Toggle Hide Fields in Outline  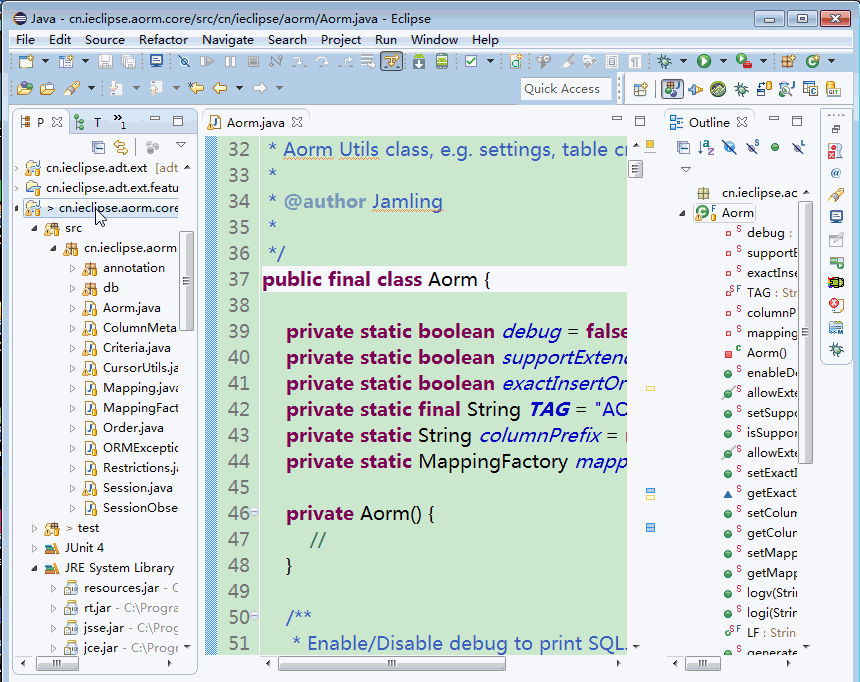coord(729,147)
